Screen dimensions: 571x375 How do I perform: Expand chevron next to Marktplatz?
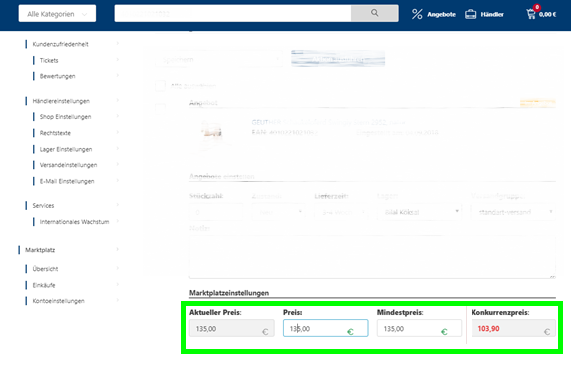118,249
